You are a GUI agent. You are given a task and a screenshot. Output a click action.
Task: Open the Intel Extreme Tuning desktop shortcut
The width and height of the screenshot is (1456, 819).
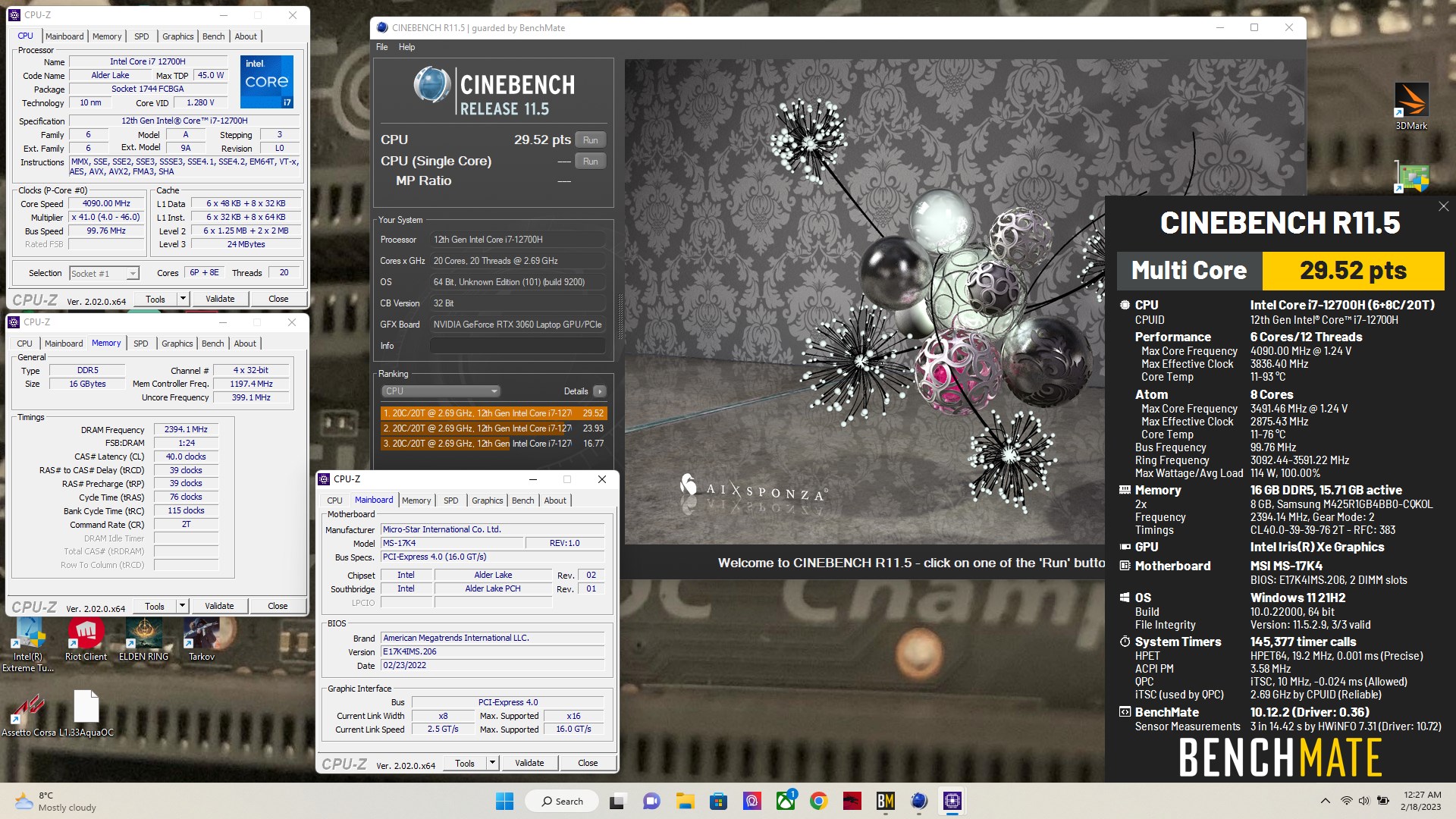(28, 645)
